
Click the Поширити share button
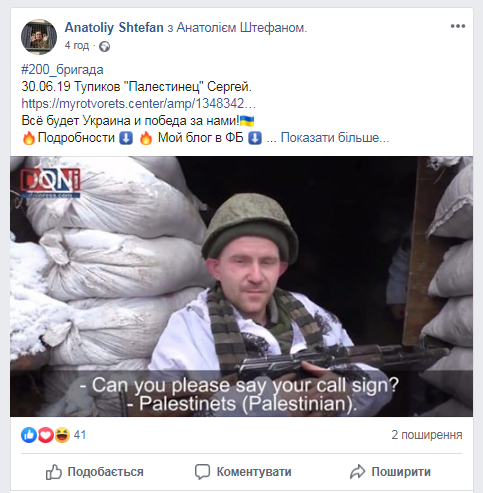(x=390, y=472)
